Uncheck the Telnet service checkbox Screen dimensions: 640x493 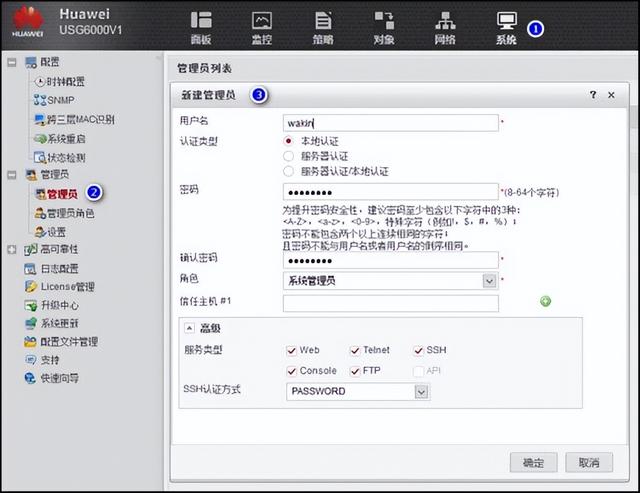(x=355, y=351)
